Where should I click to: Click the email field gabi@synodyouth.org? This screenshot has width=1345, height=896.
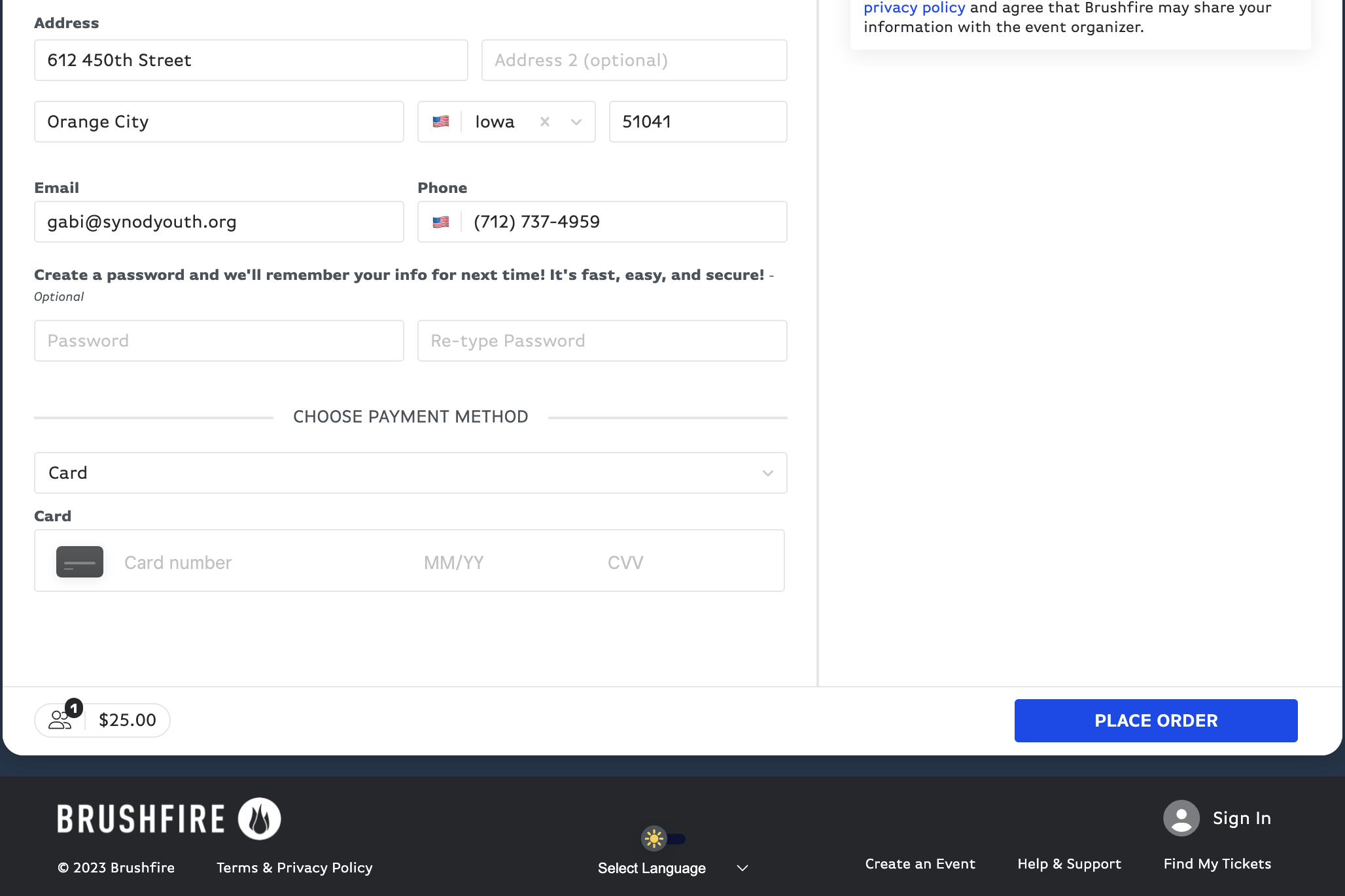pyautogui.click(x=219, y=222)
